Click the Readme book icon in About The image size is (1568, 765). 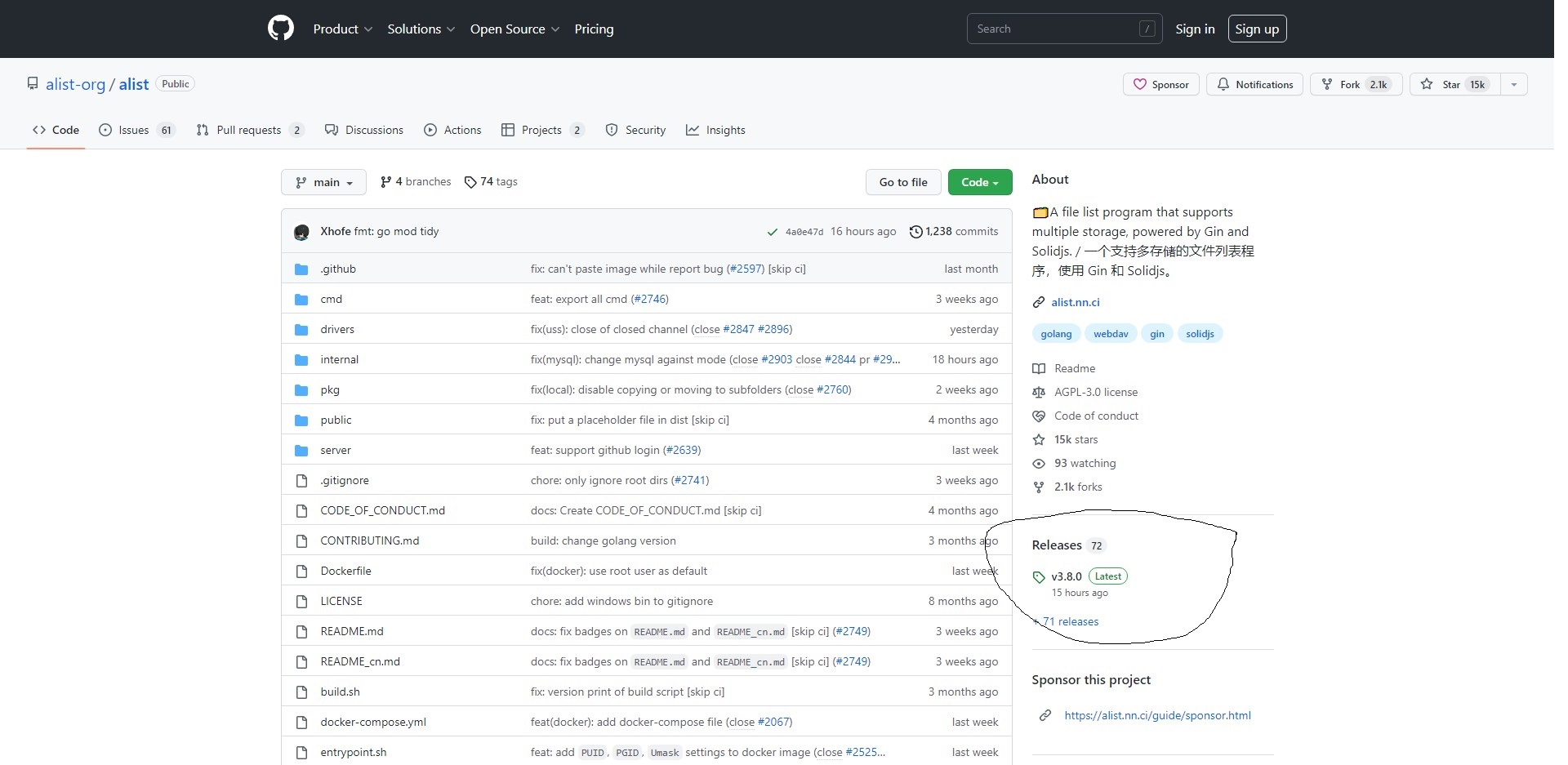point(1039,368)
